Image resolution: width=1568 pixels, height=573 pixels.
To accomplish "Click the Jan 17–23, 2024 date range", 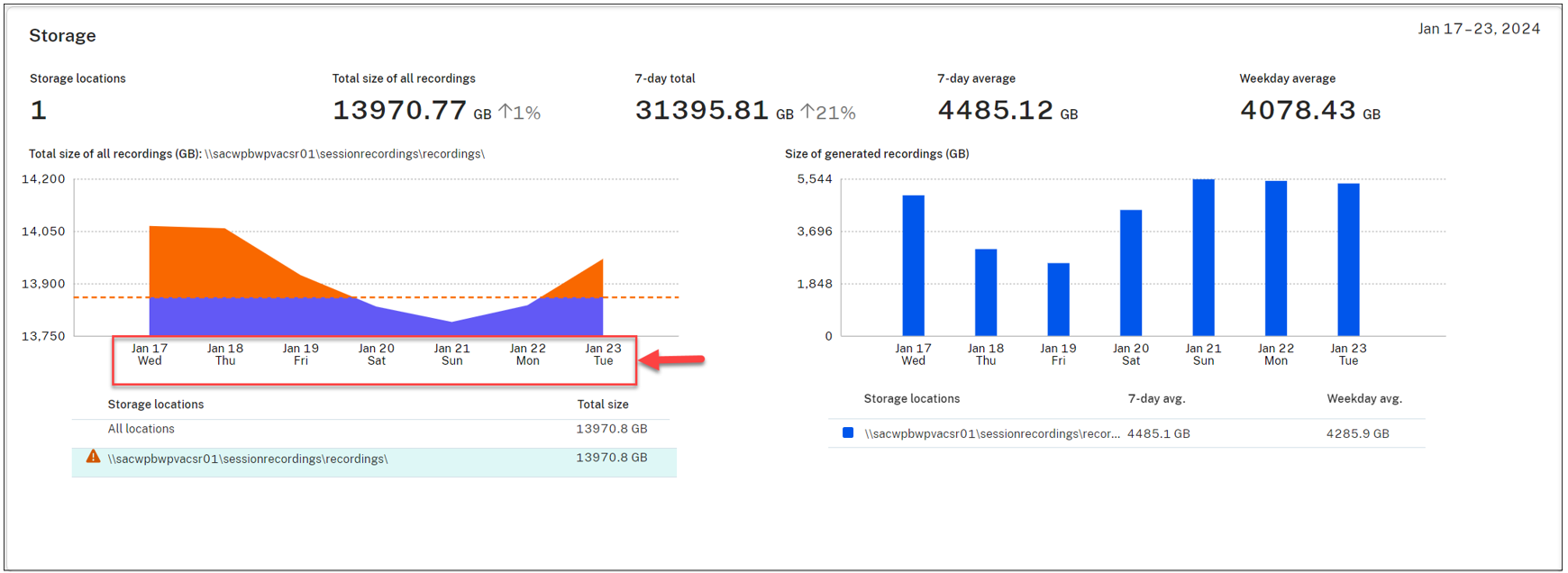I will [x=1478, y=29].
